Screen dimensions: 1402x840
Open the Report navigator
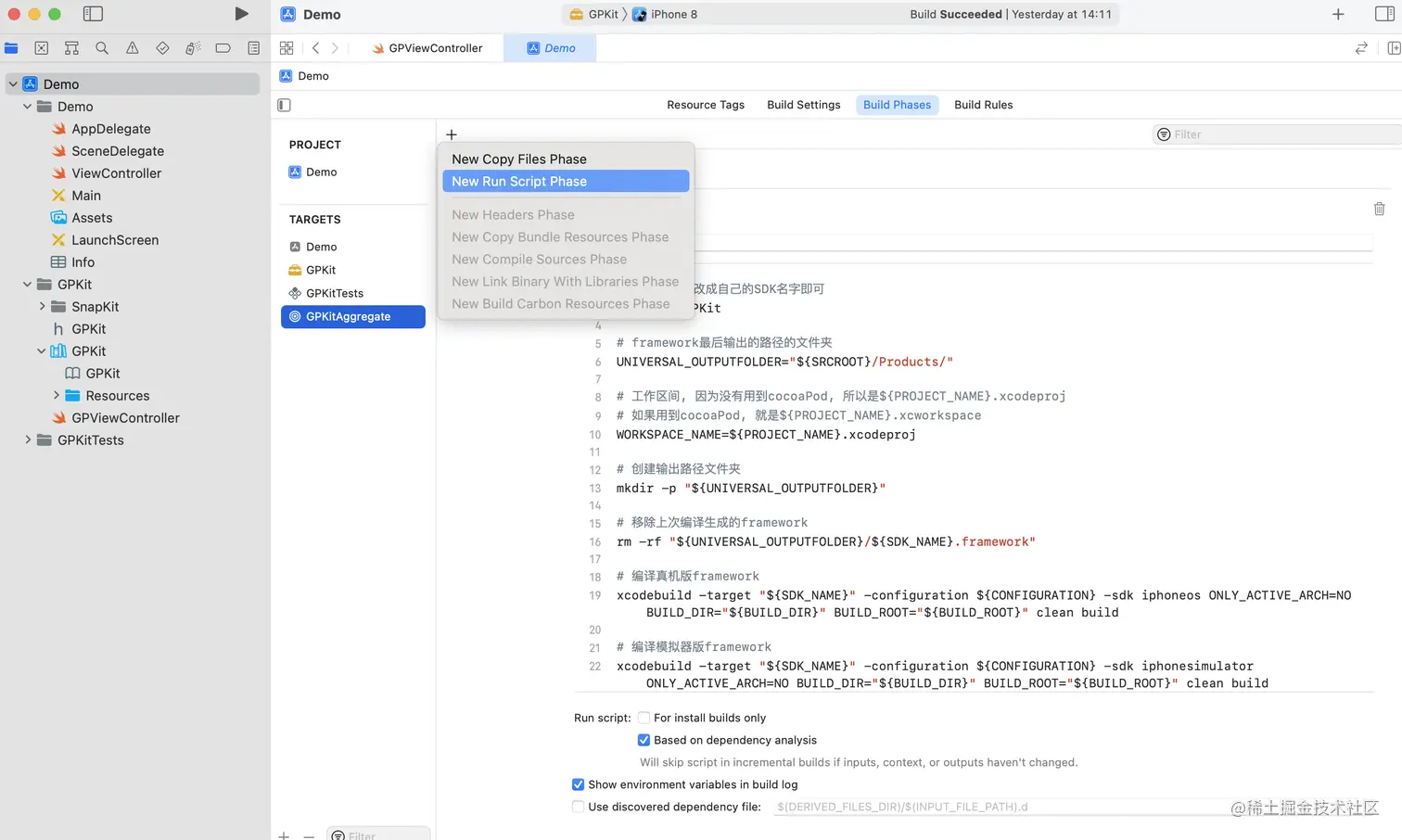point(253,48)
